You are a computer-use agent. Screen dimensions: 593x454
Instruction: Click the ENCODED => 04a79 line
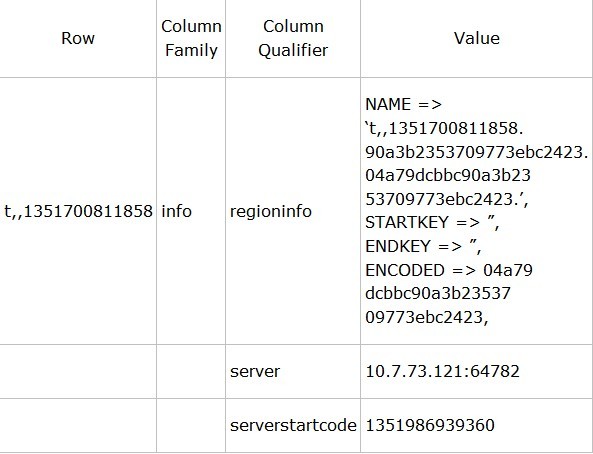pos(449,270)
